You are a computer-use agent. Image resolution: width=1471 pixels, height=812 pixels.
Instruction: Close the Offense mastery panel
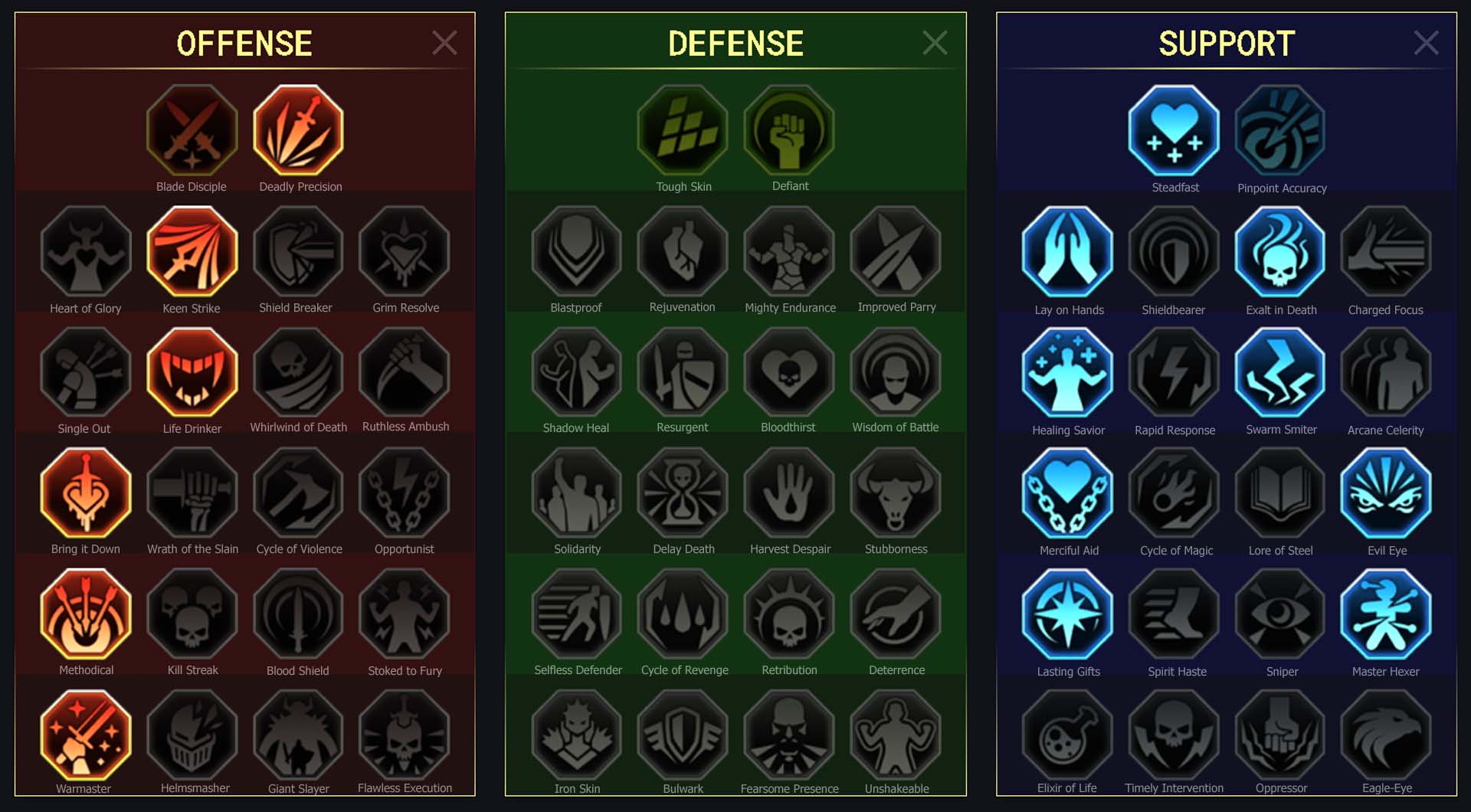click(444, 43)
